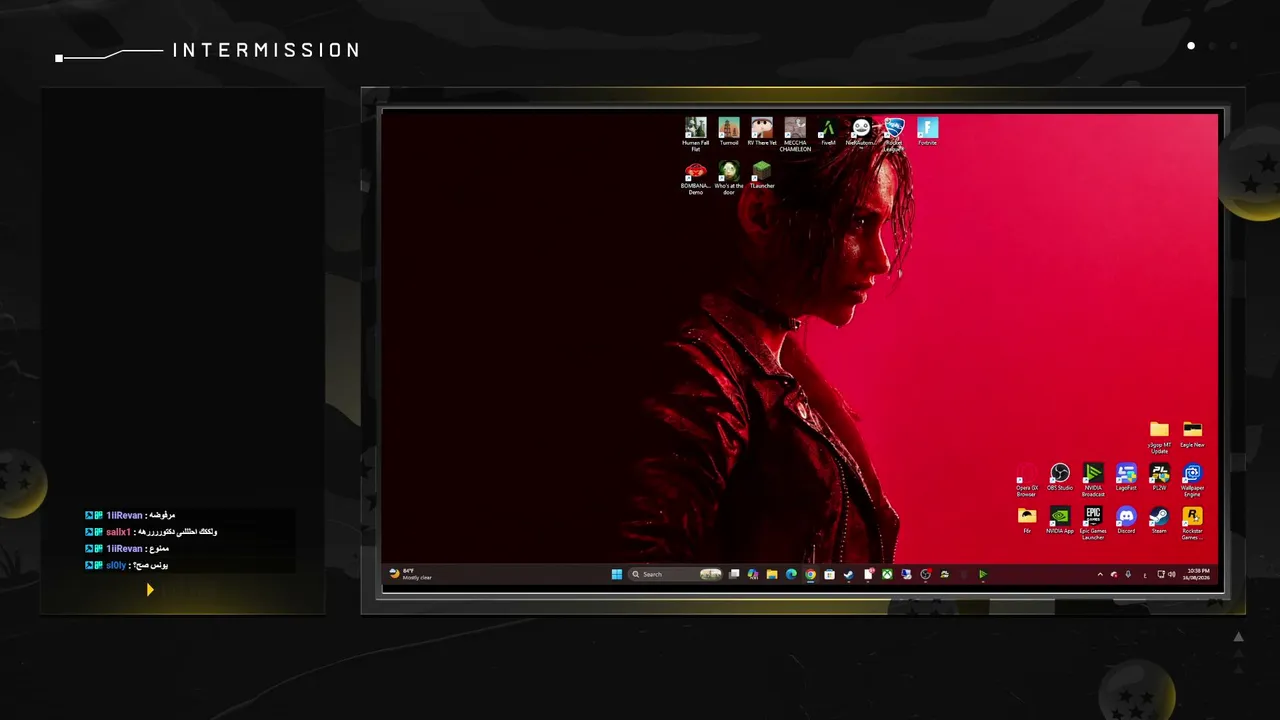Select the PL2W desktop shortcut
This screenshot has width=1280, height=720.
click(x=1159, y=478)
